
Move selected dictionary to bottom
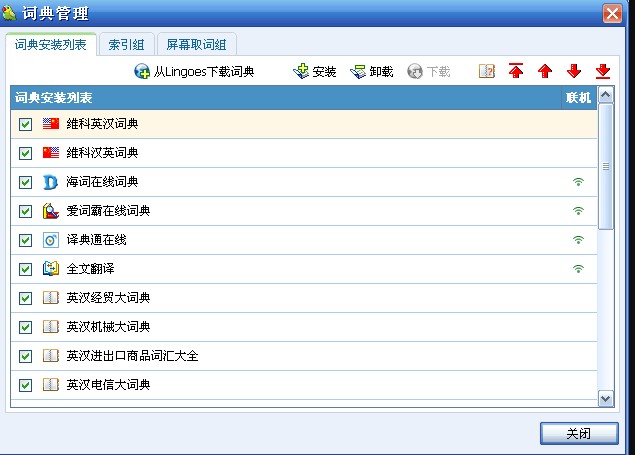pyautogui.click(x=603, y=71)
